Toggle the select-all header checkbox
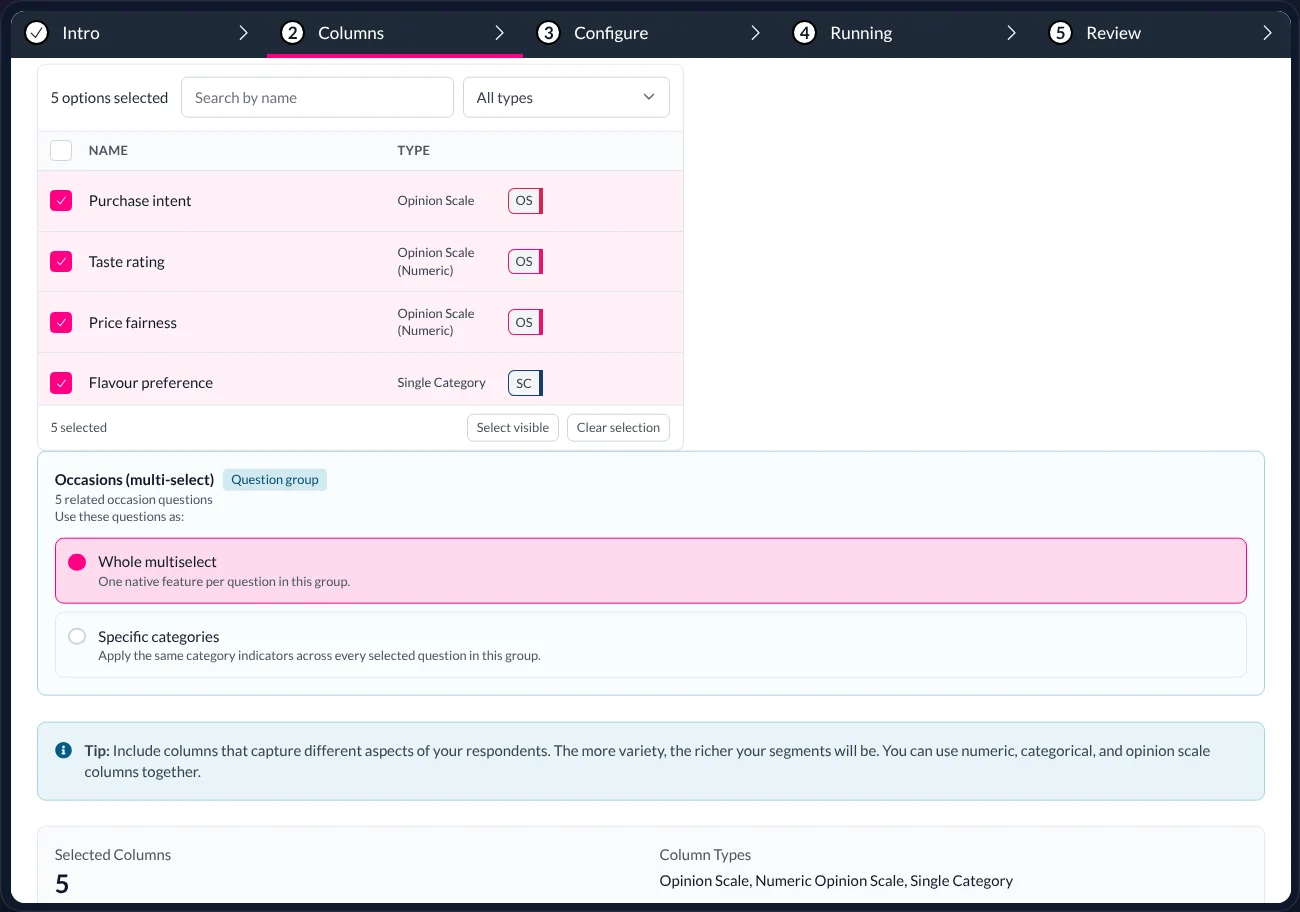The image size is (1300, 912). tap(61, 150)
